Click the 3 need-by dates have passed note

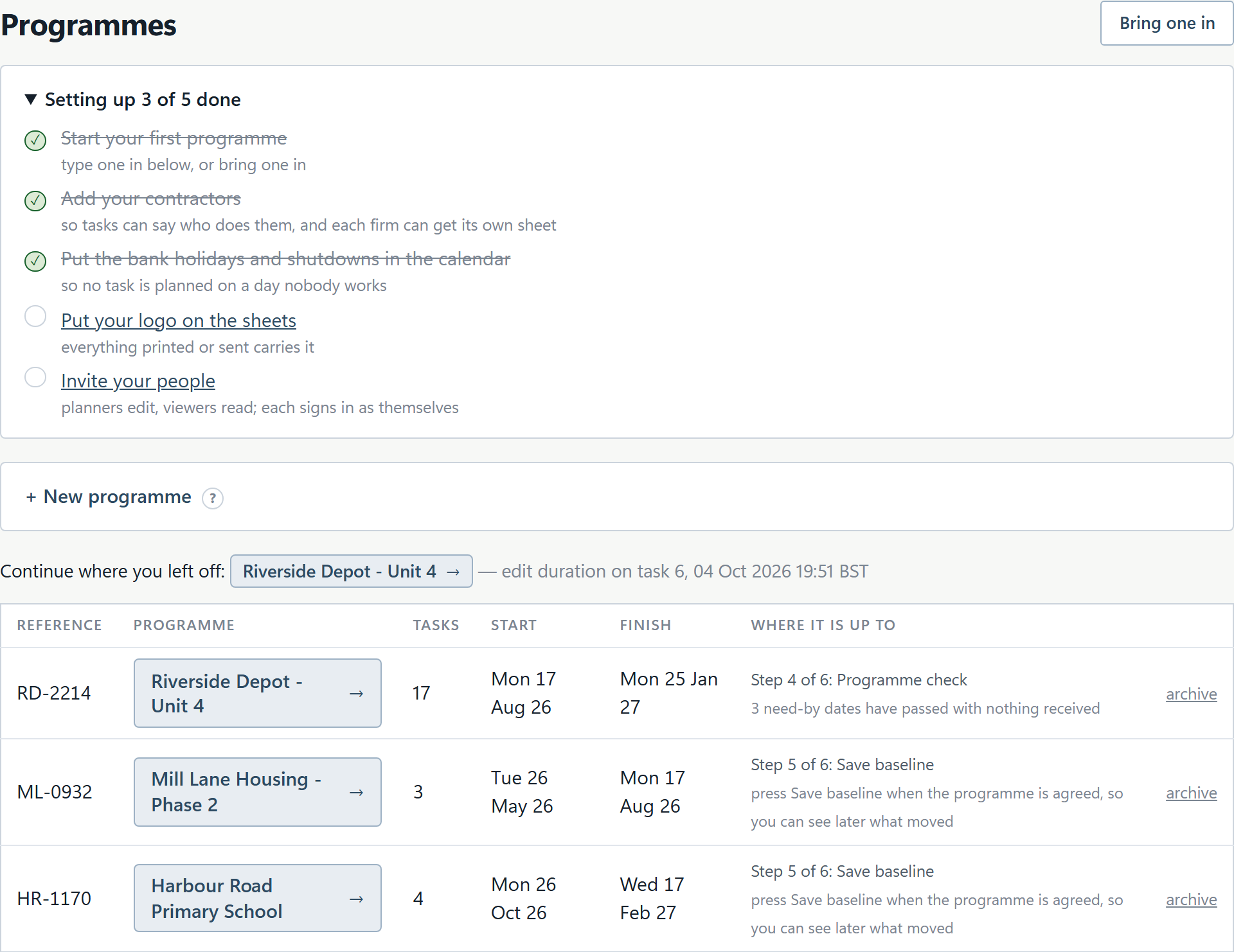[925, 709]
